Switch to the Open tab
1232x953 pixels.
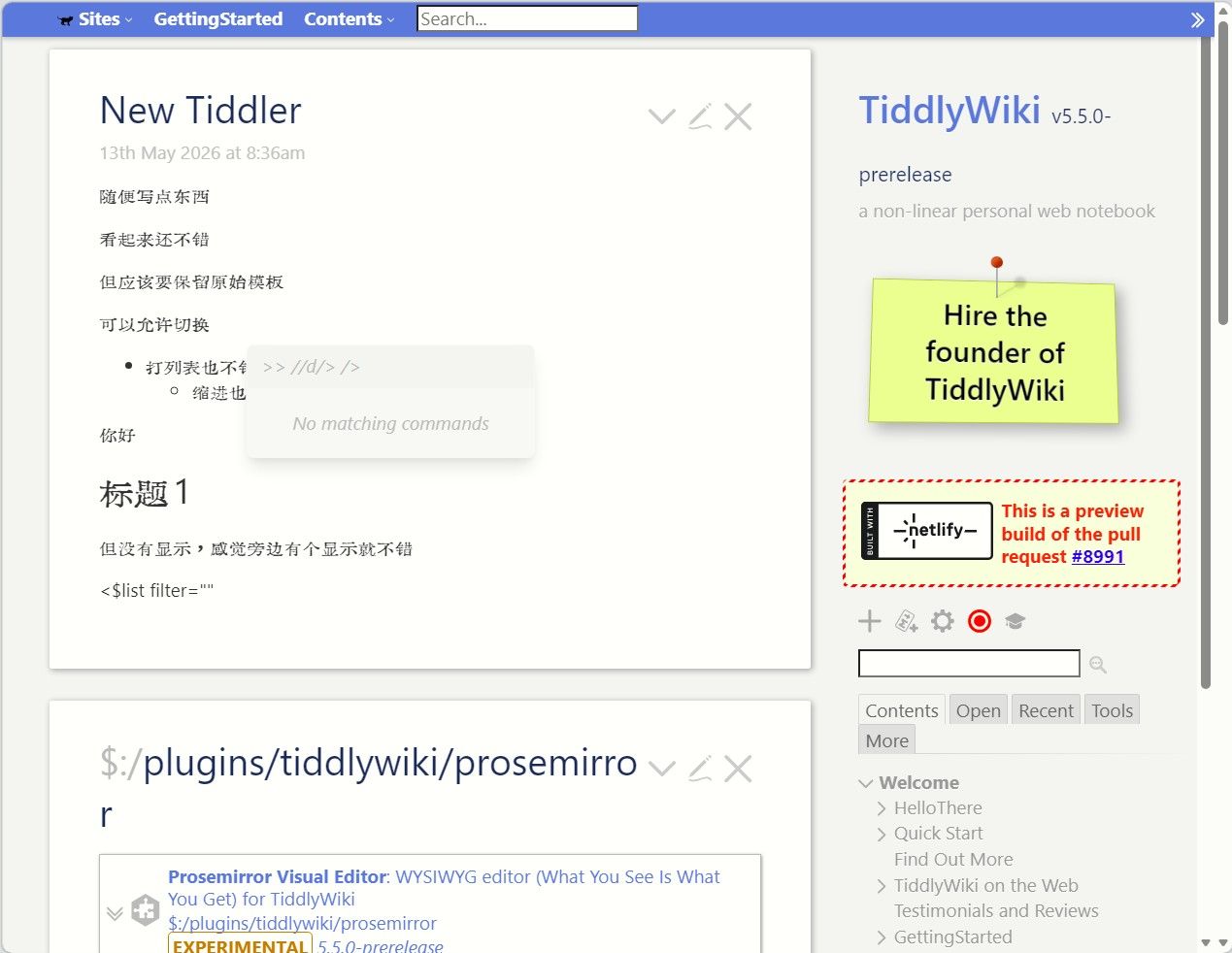click(978, 710)
